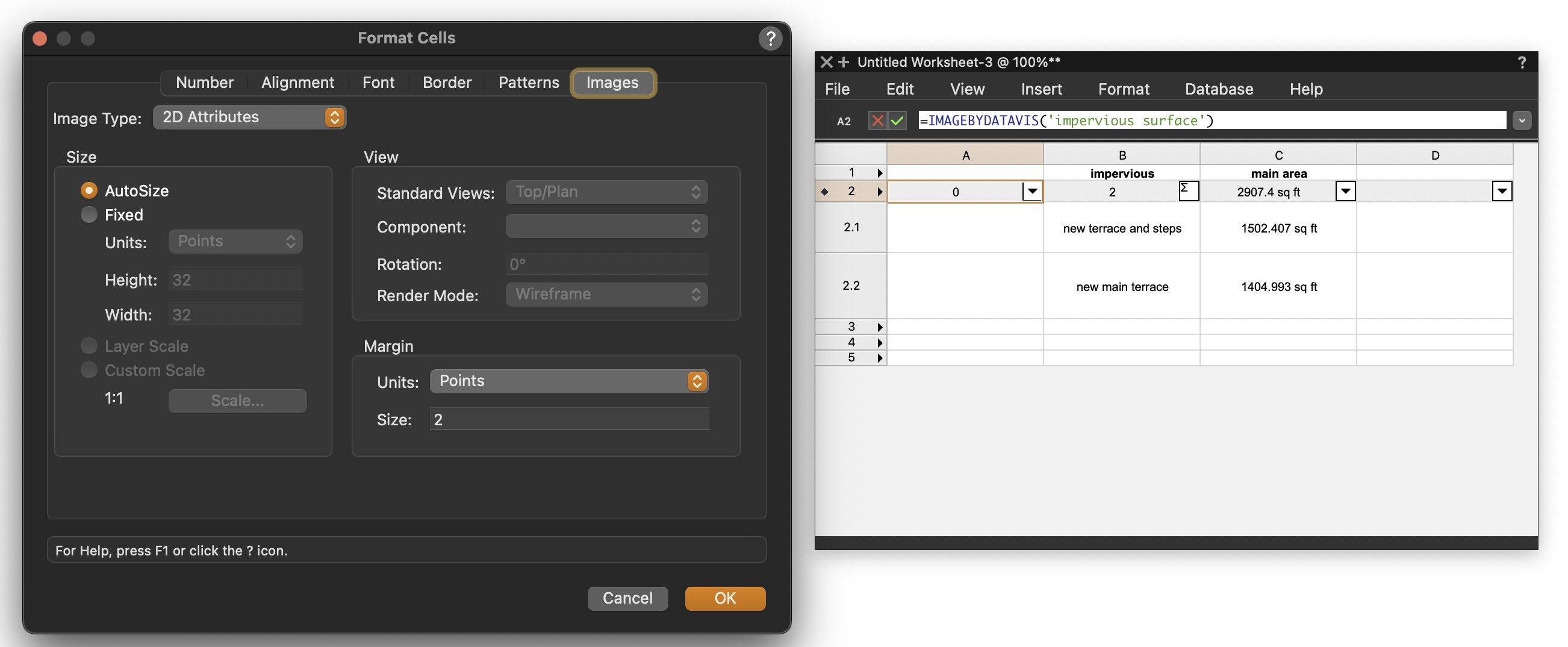The height and width of the screenshot is (647, 1568).
Task: Switch to the Patterns tab
Action: 528,83
